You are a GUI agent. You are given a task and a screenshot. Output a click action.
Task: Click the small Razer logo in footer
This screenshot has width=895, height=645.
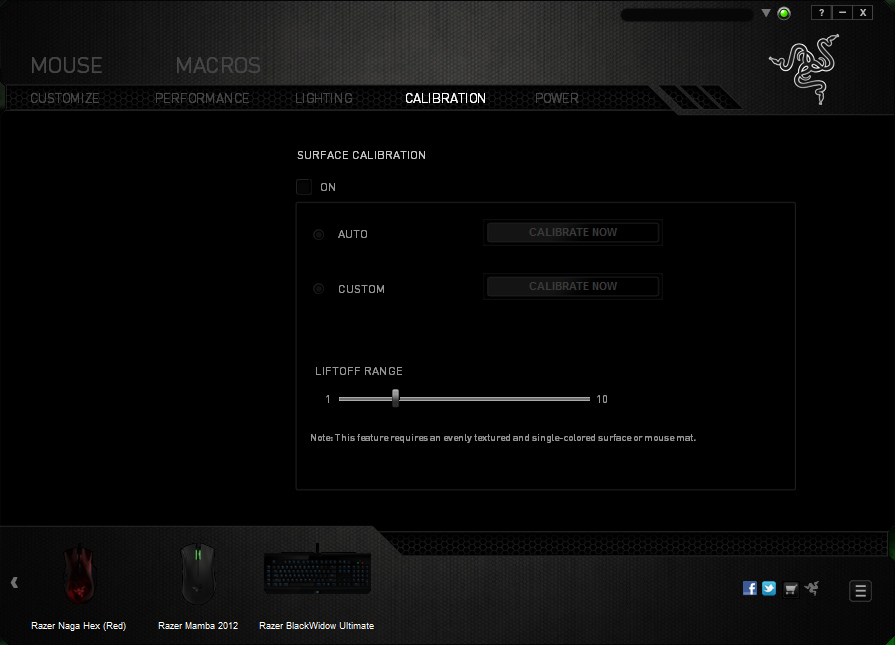811,588
